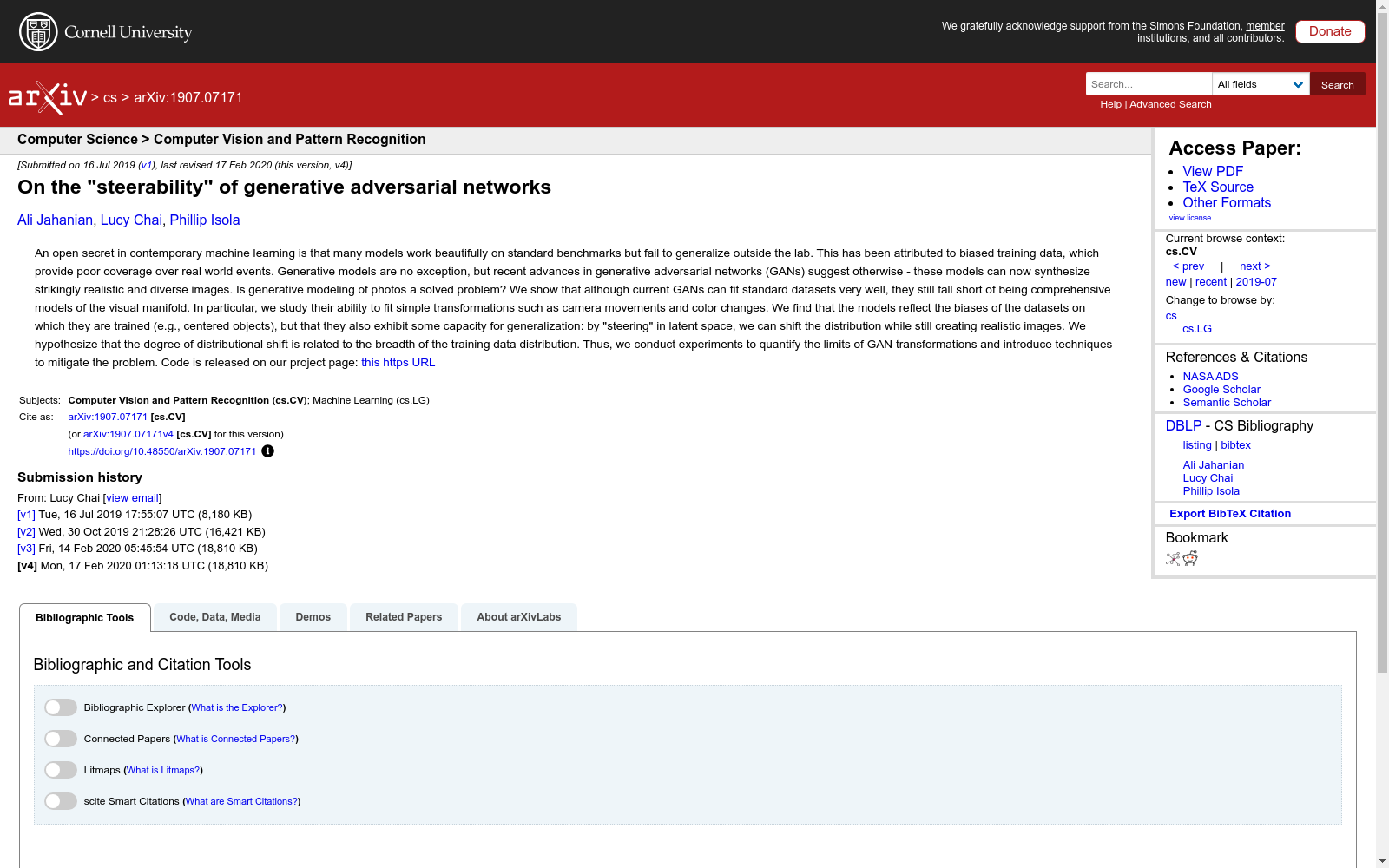The height and width of the screenshot is (868, 1389).
Task: Click 'What are Smart Citations?' link
Action: [241, 802]
